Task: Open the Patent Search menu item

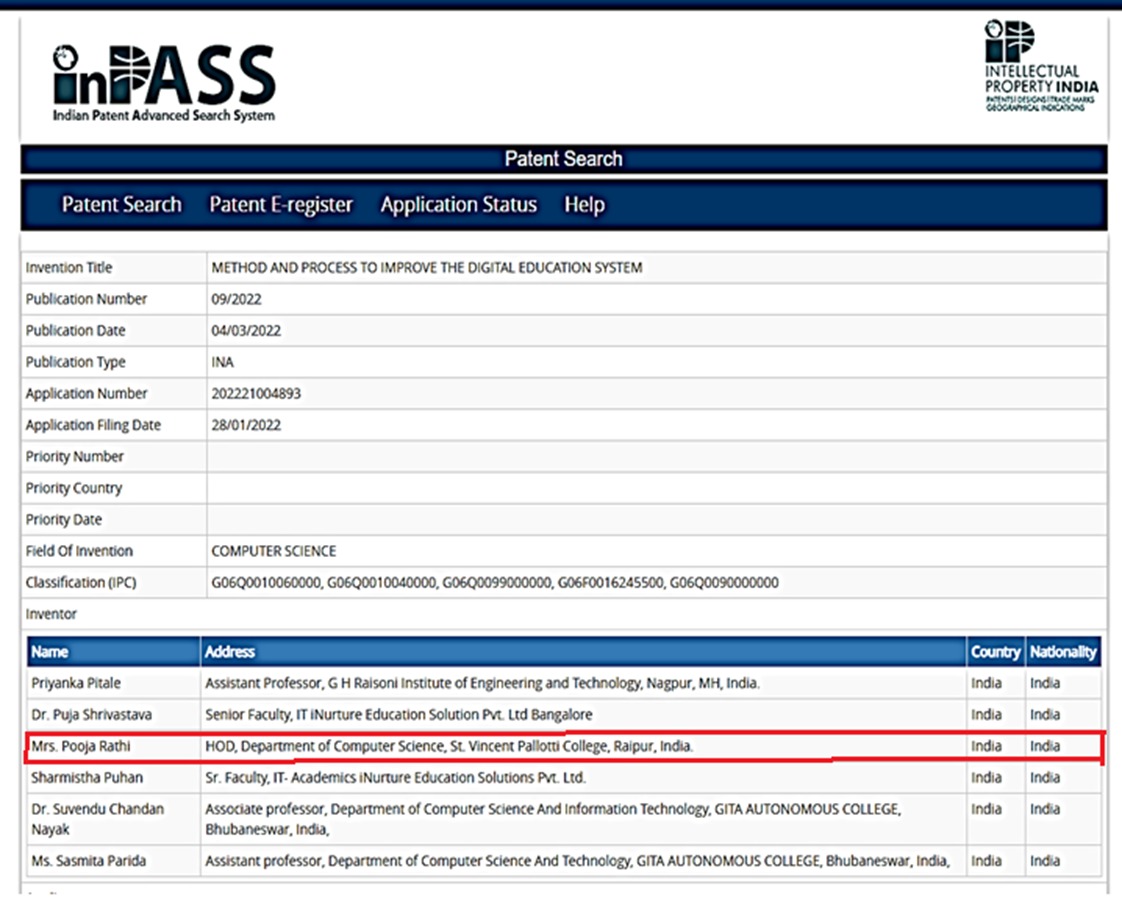Action: 122,205
